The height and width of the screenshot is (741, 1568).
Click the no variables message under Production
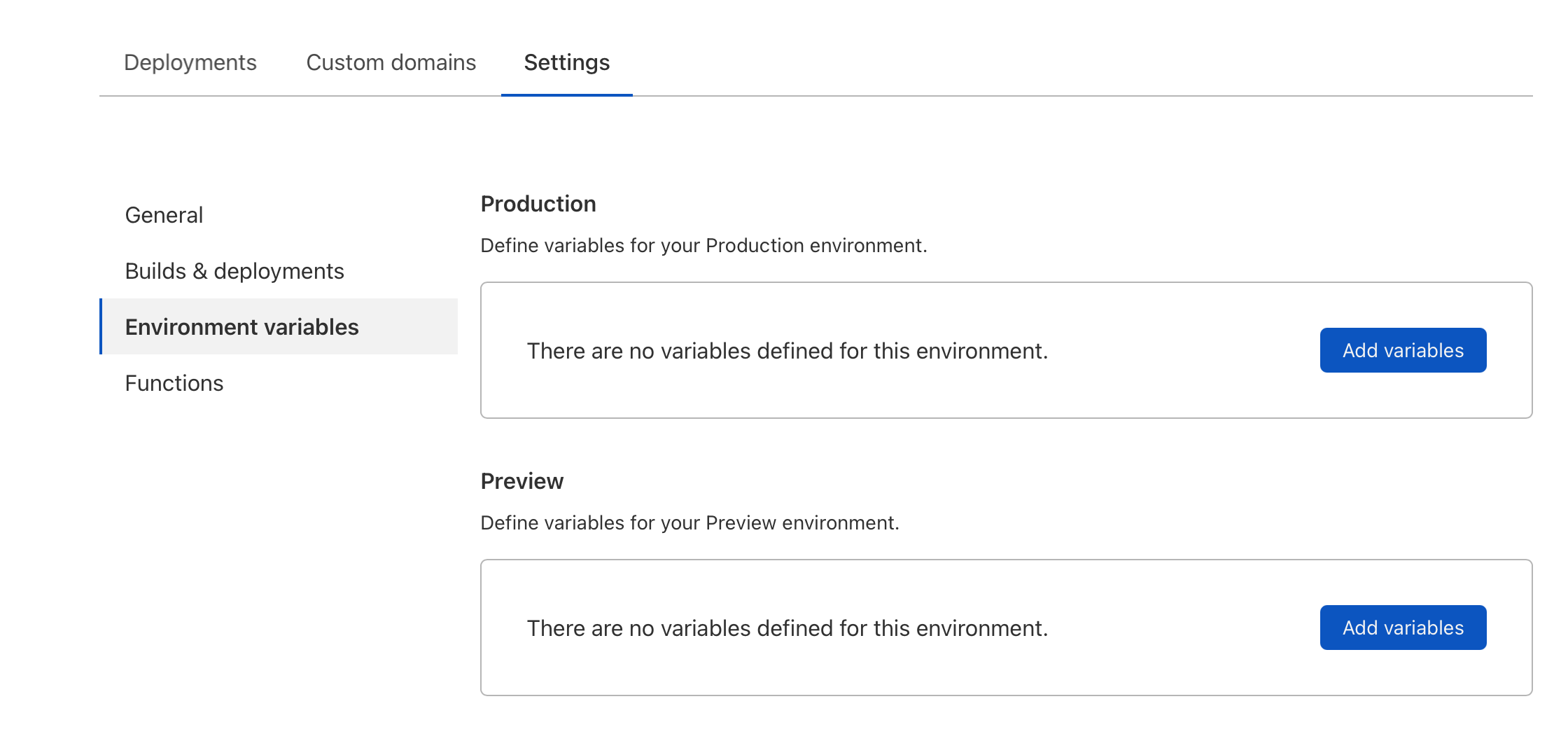point(787,350)
